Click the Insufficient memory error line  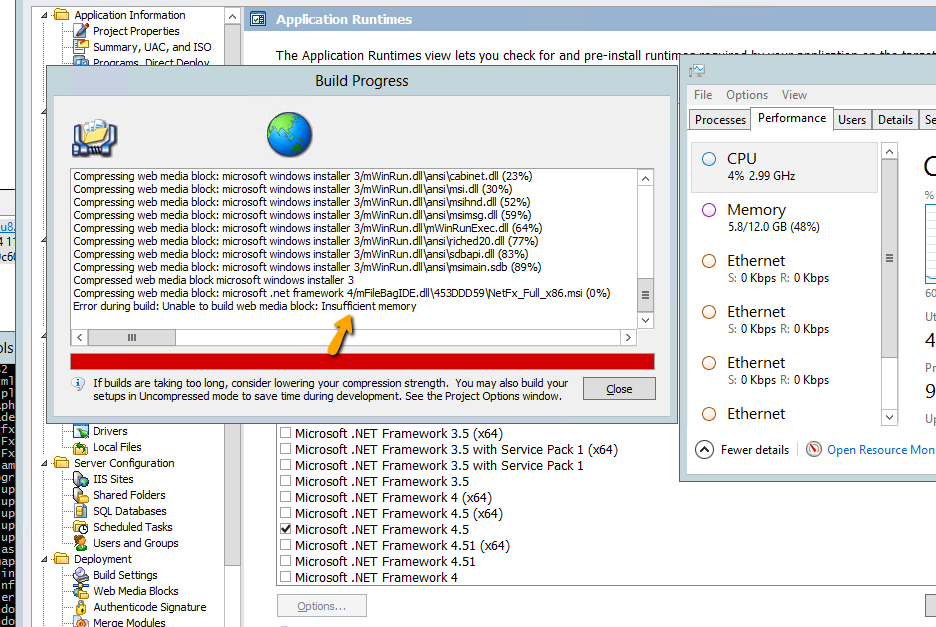[245, 306]
